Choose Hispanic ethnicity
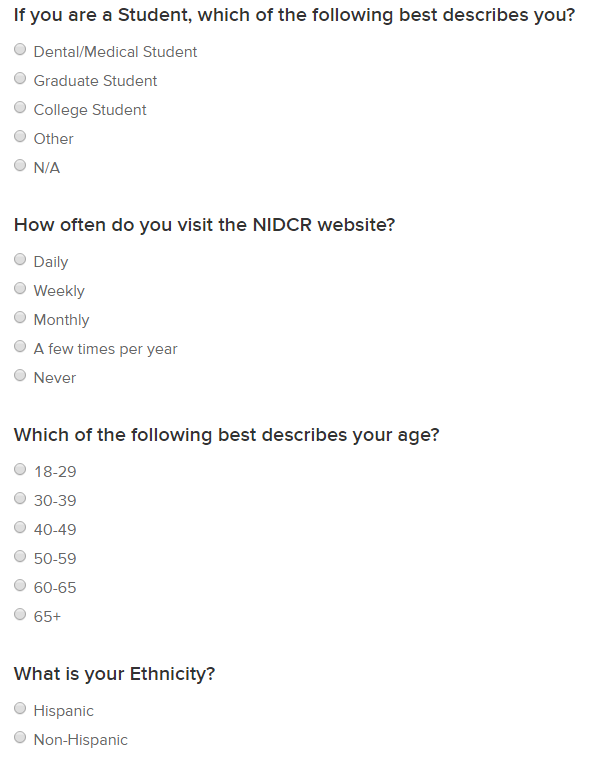Image resolution: width=614 pixels, height=764 pixels. tap(20, 709)
